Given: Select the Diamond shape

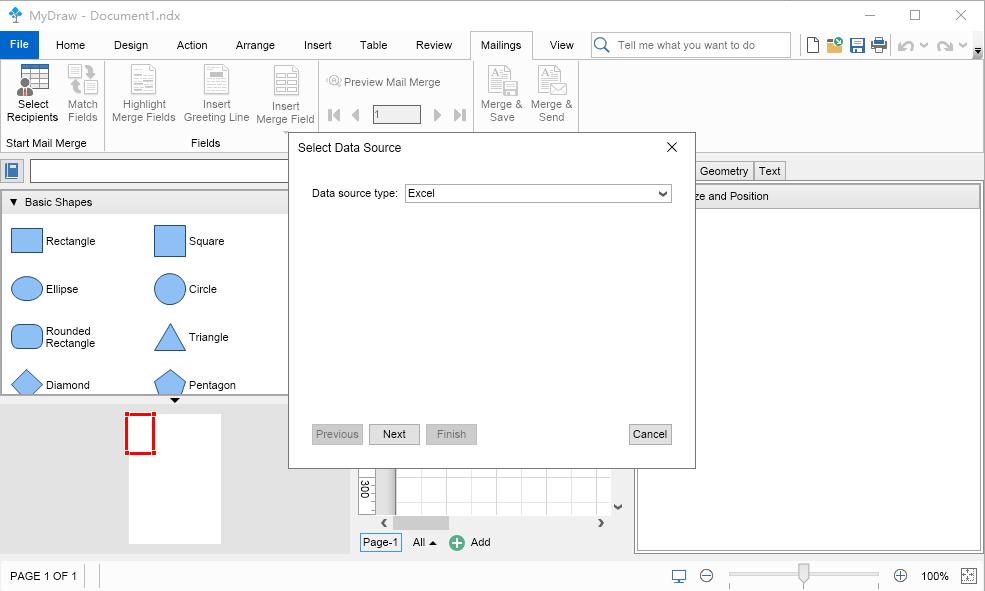Looking at the screenshot, I should (x=50, y=384).
